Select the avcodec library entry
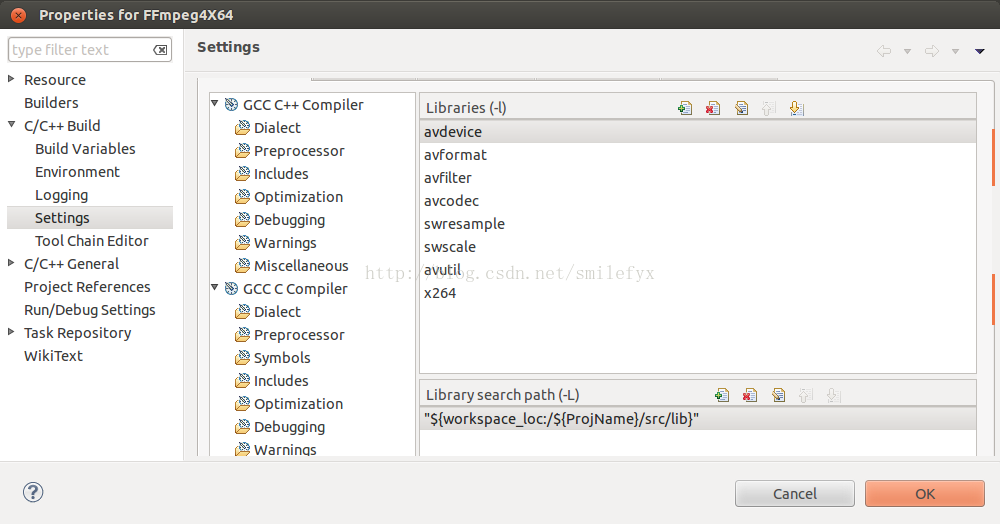The width and height of the screenshot is (1000, 524). click(x=698, y=201)
